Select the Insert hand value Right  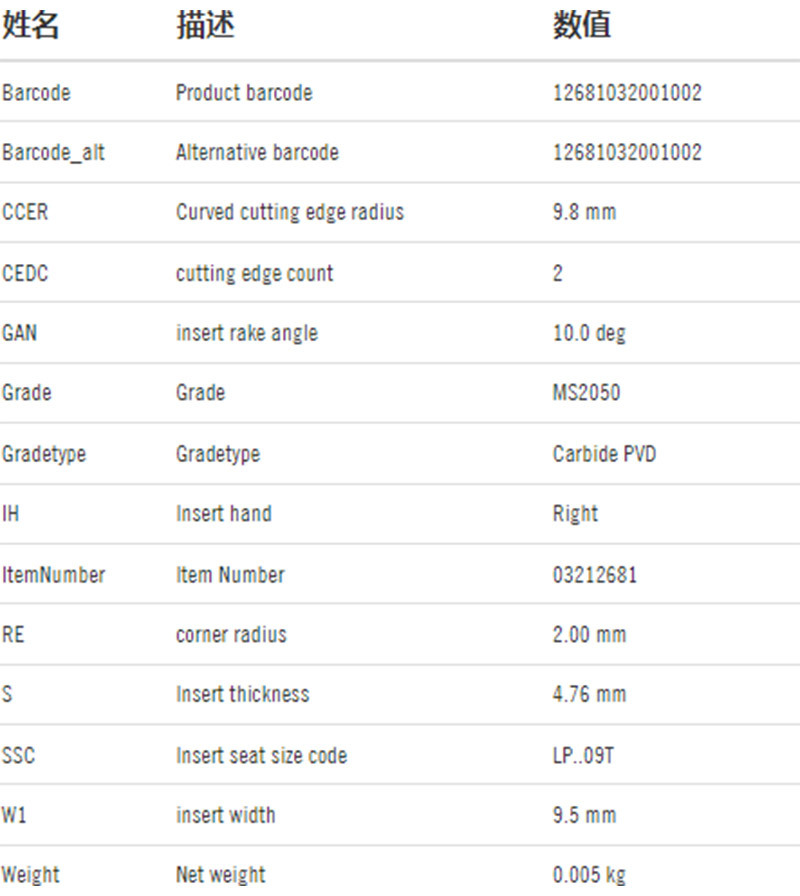click(x=575, y=514)
